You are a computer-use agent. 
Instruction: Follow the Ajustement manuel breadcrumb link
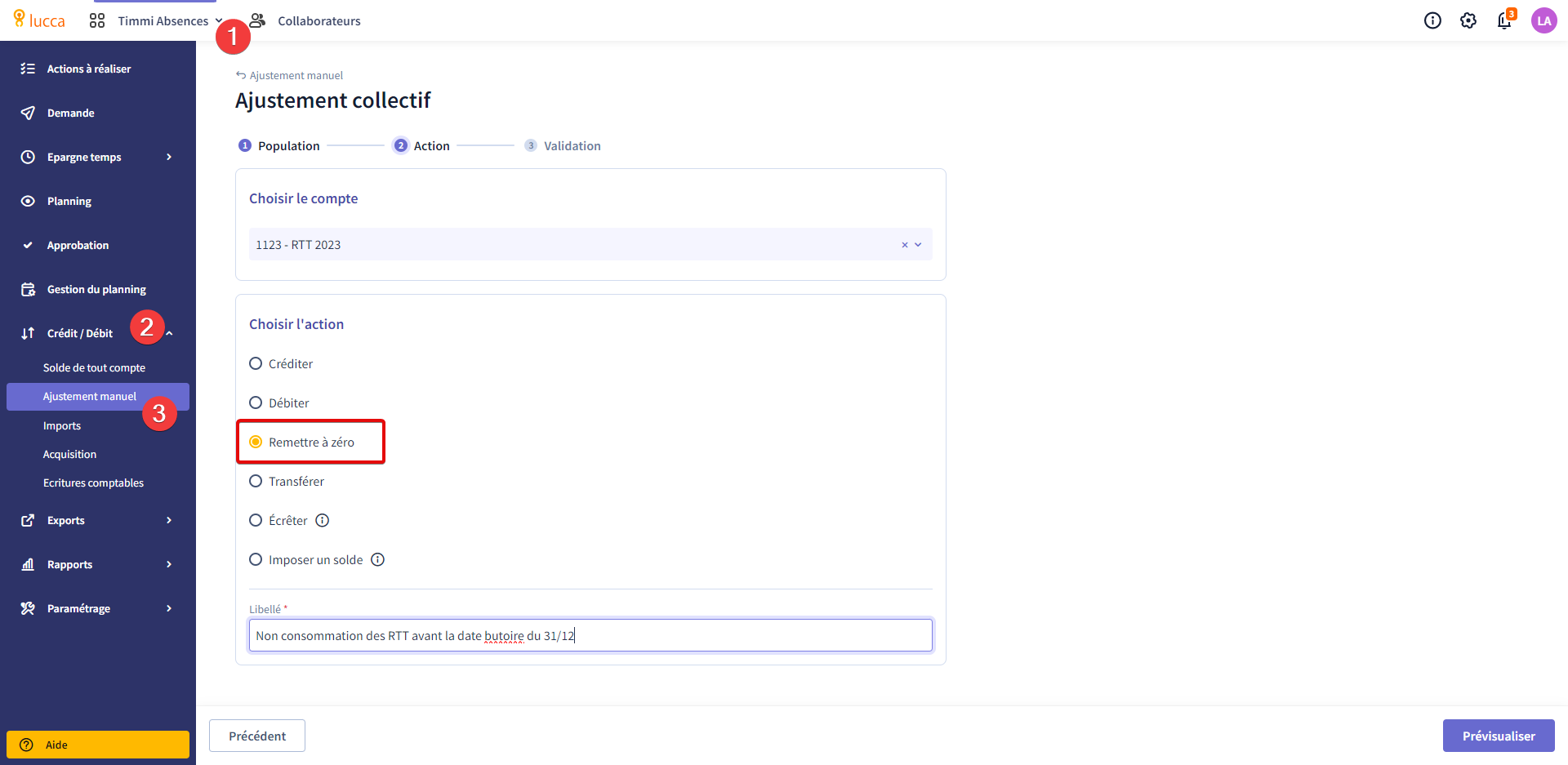296,75
